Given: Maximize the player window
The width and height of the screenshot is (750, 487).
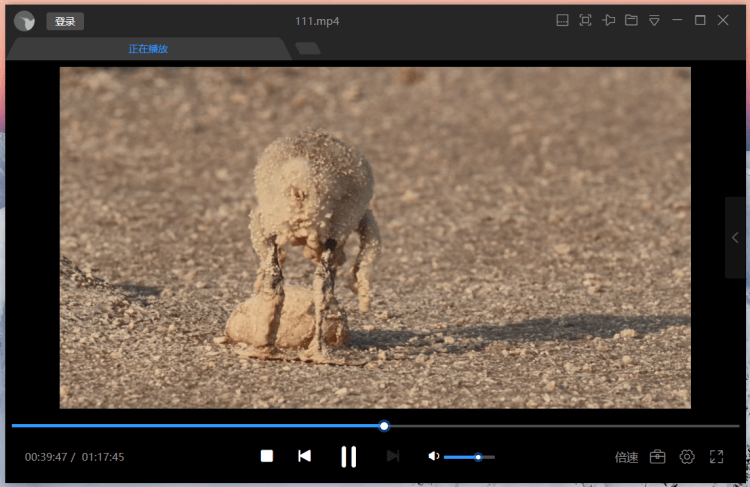Looking at the screenshot, I should coord(700,20).
